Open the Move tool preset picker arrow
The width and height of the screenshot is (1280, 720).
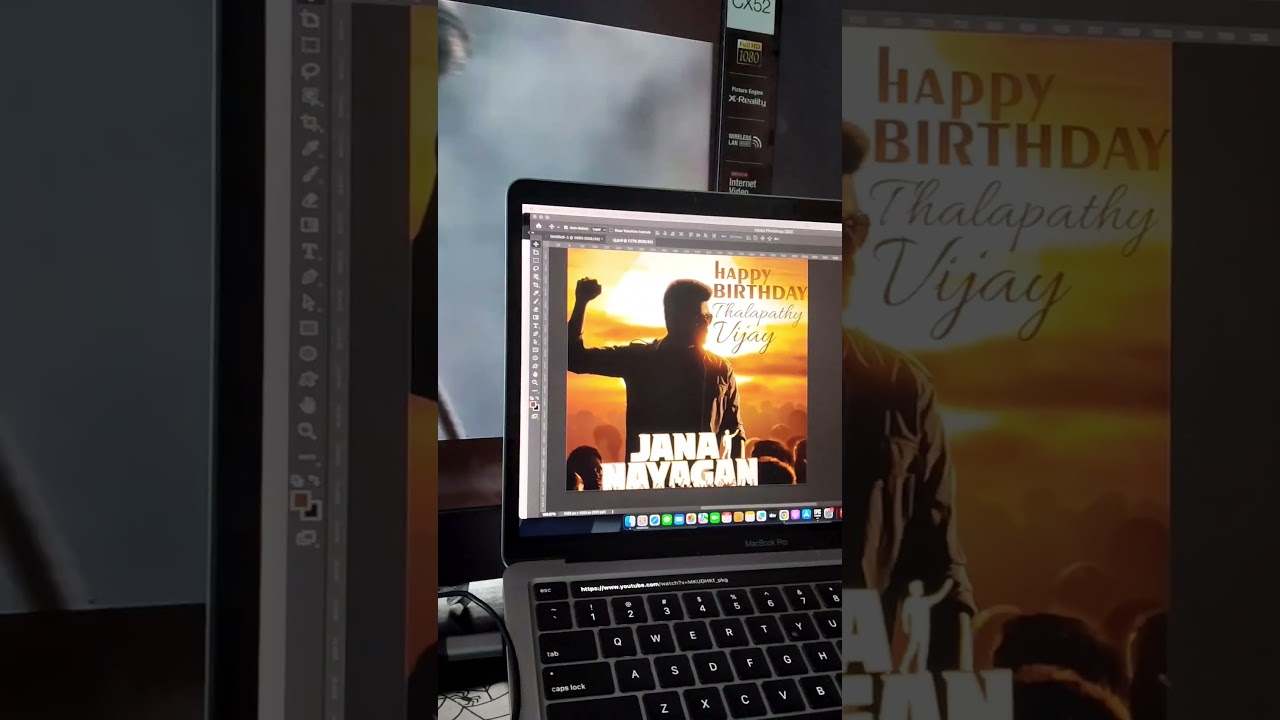click(558, 227)
